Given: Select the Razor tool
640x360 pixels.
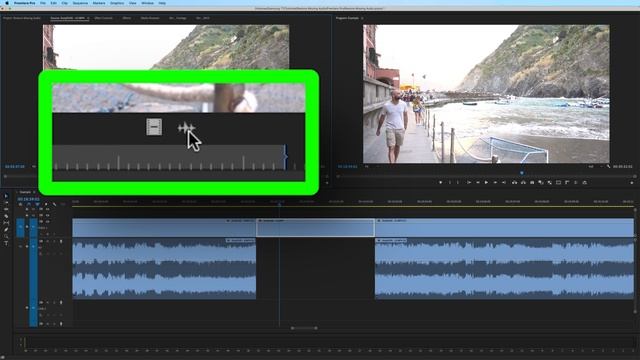Looking at the screenshot, I should [6, 216].
